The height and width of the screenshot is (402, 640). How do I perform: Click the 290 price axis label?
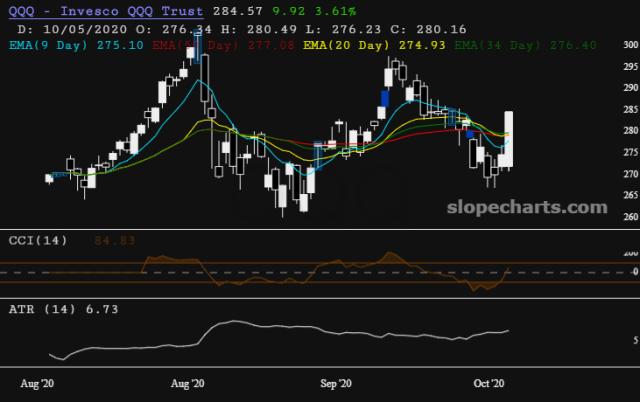tap(631, 87)
